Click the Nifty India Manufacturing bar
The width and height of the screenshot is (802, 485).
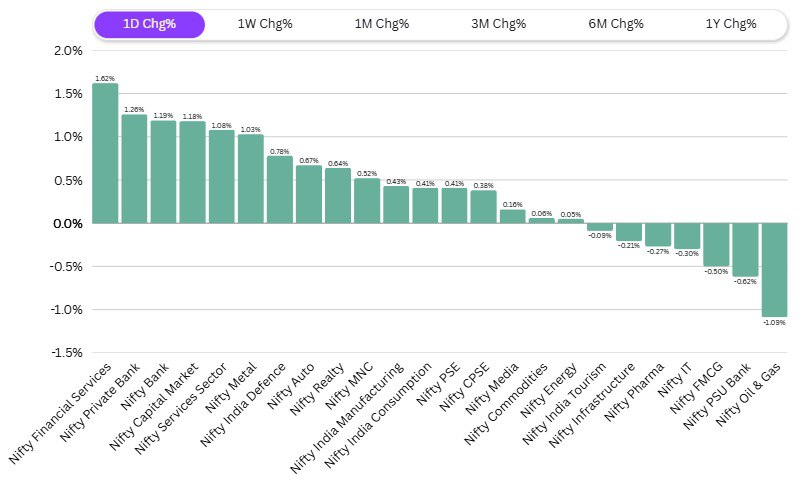396,205
